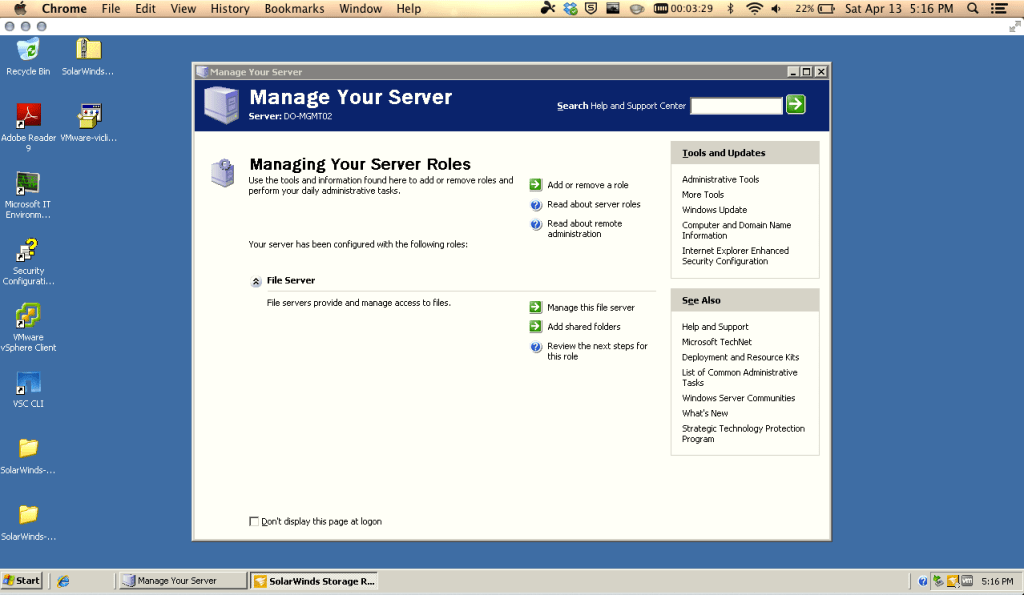The height and width of the screenshot is (595, 1024).
Task: Collapse the File Server role section
Action: pyautogui.click(x=254, y=280)
